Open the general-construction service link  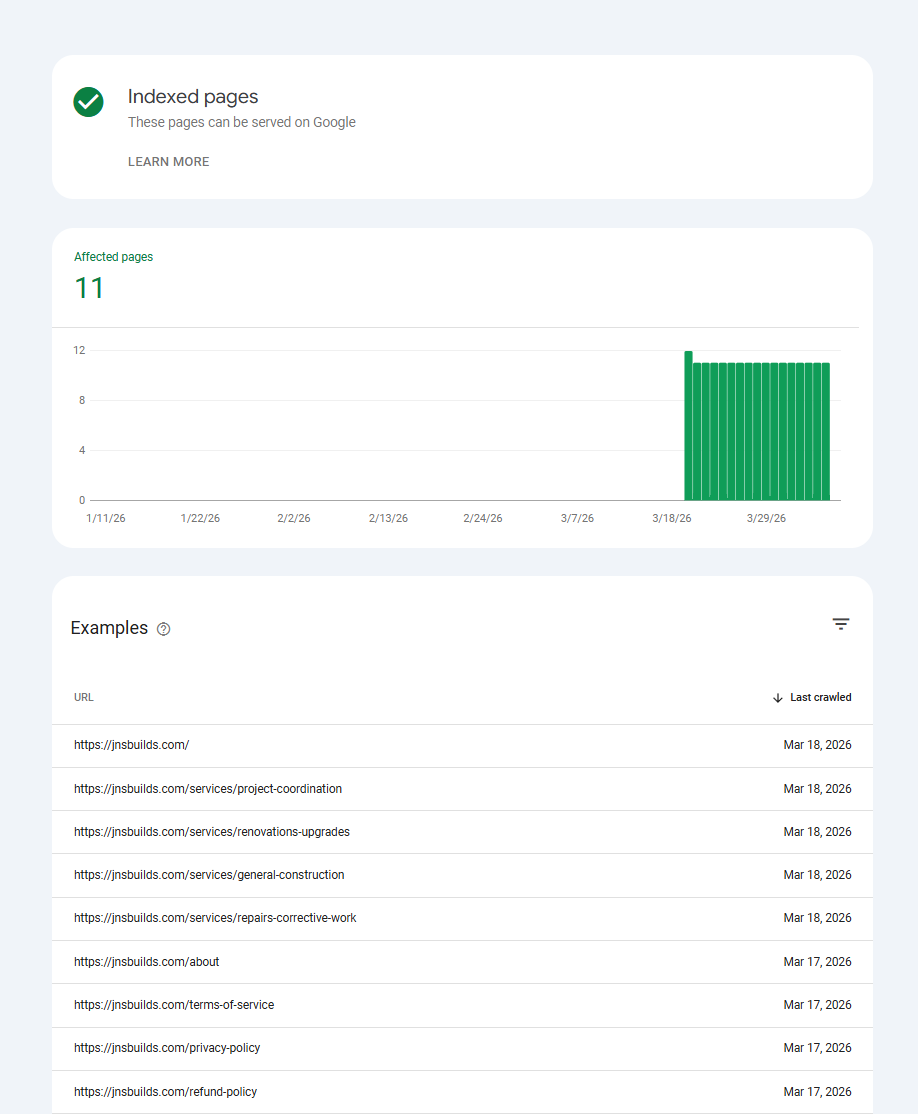point(209,874)
